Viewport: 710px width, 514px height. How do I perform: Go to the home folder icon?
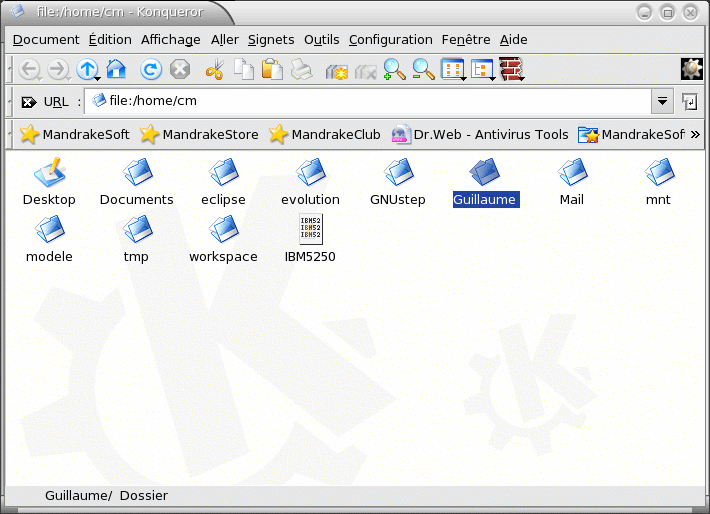[x=116, y=69]
